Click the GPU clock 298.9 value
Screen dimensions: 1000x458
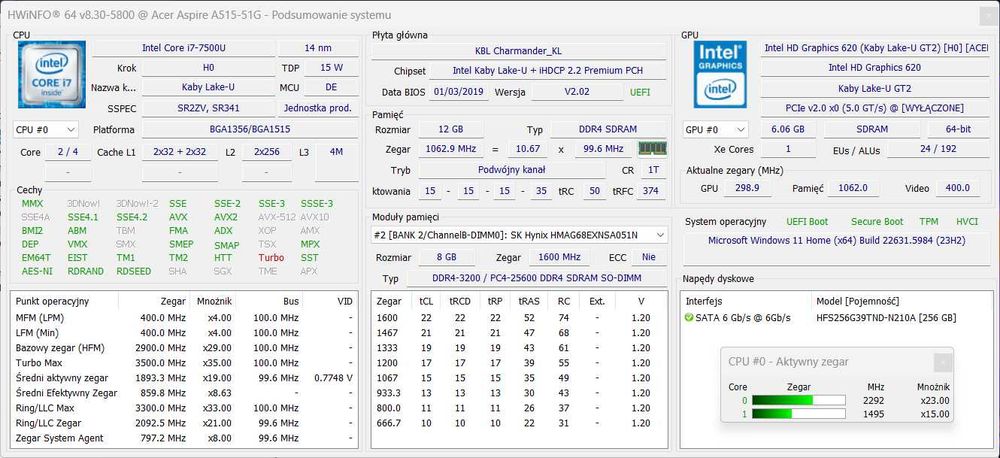pyautogui.click(x=747, y=189)
